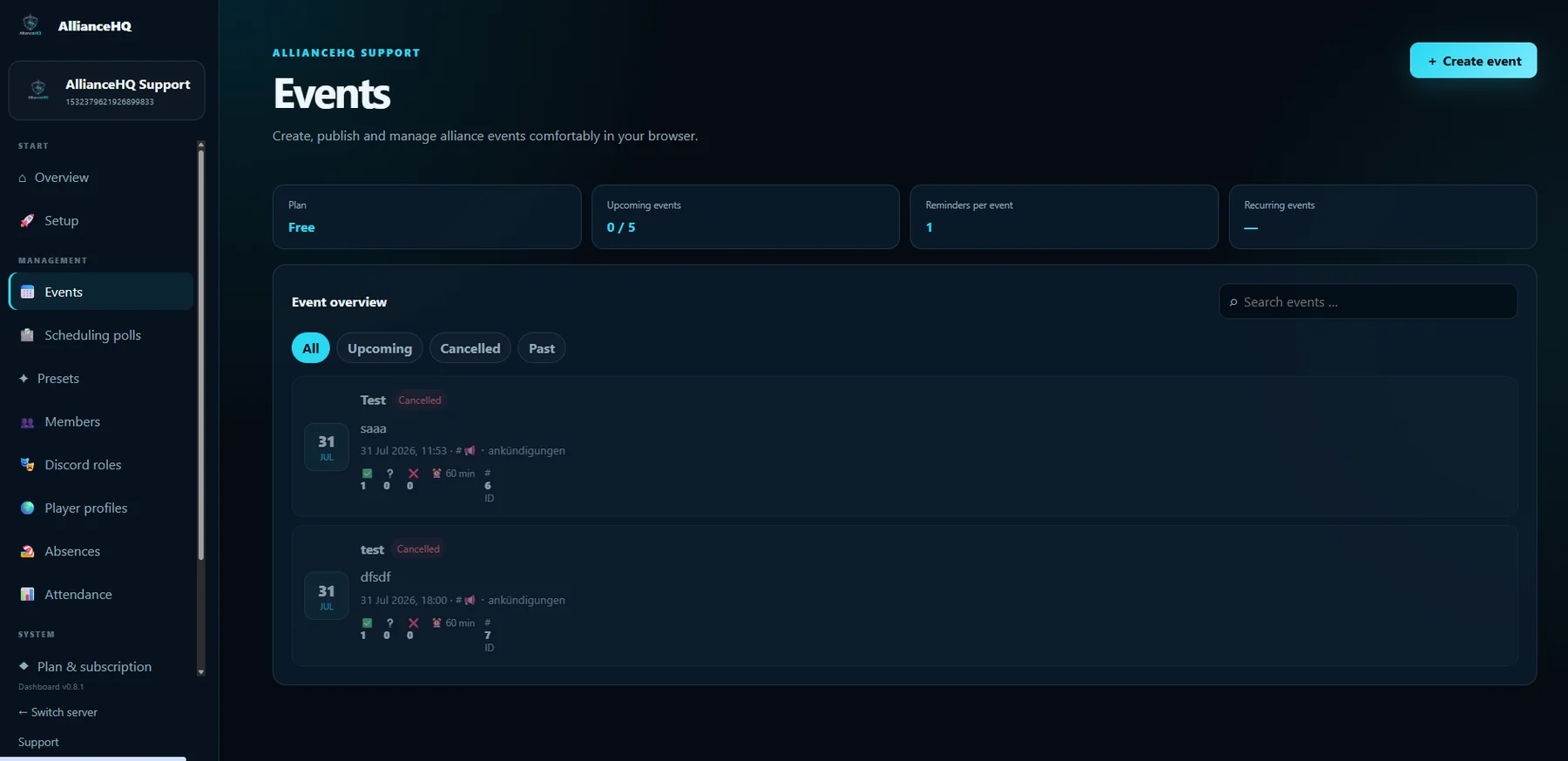This screenshot has height=761, width=1568.
Task: Open the test event titled dfsdf
Action: coord(904,596)
